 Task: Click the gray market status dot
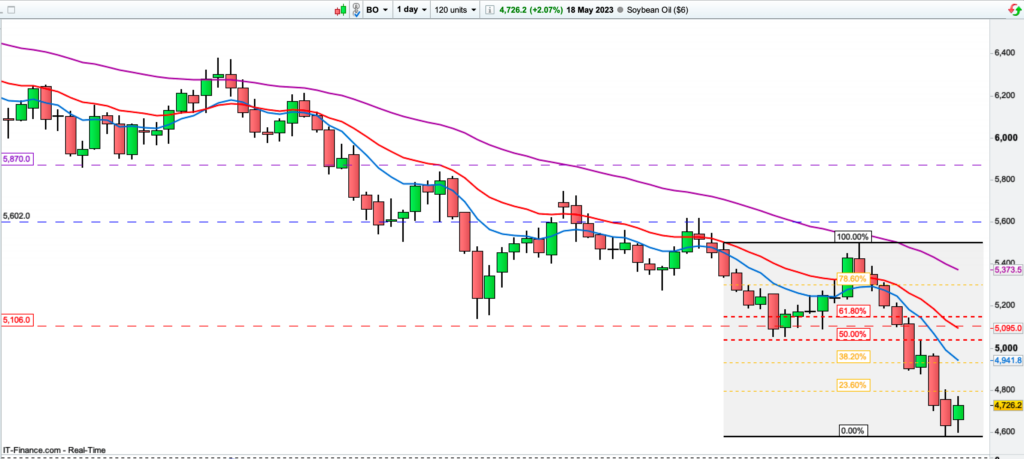pyautogui.click(x=620, y=9)
